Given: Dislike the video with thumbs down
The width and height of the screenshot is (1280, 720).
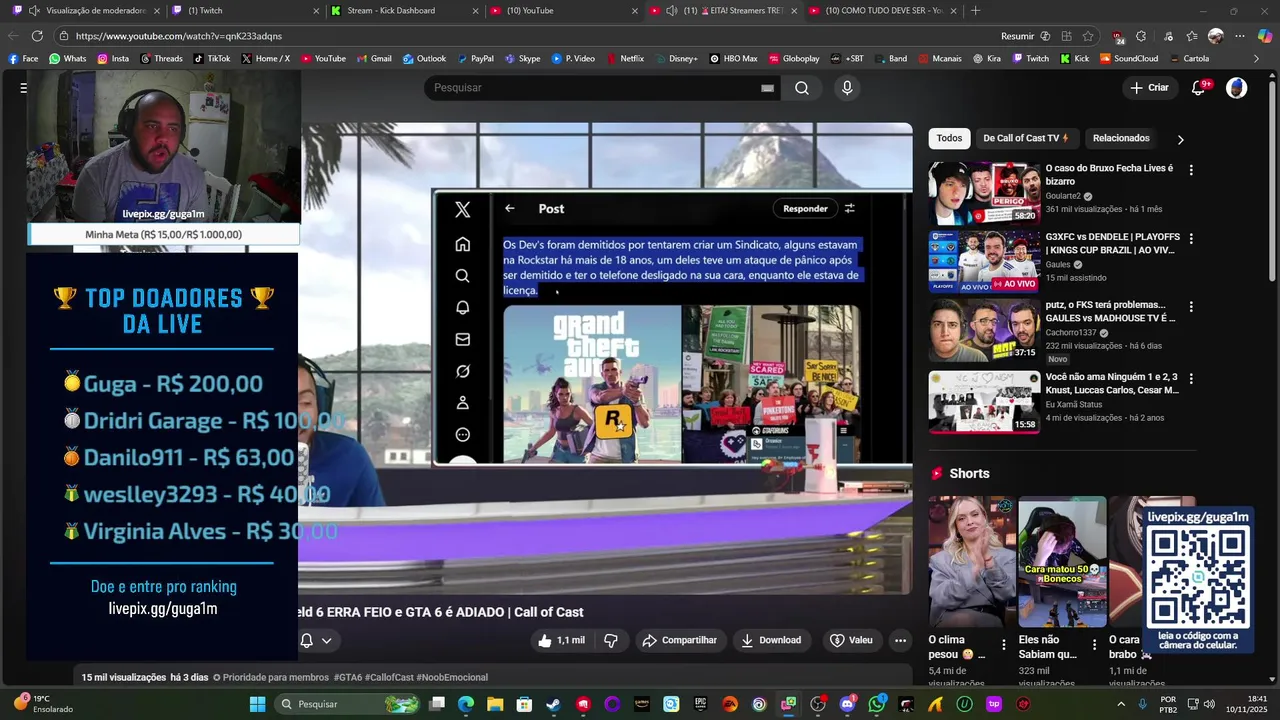Looking at the screenshot, I should coord(611,640).
